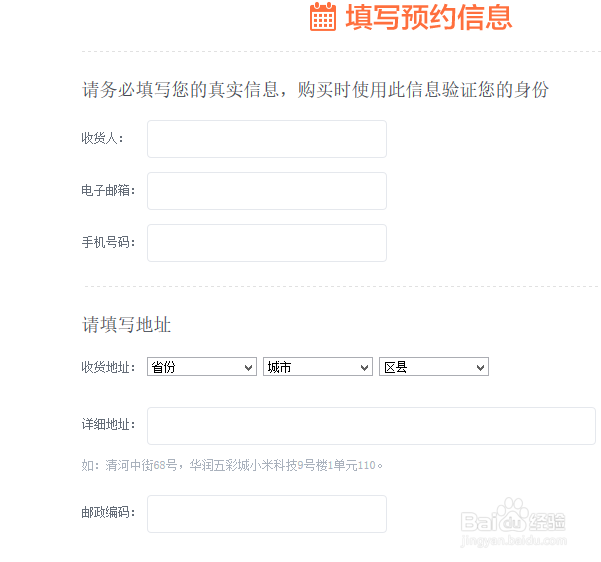Click the 填写预约信息 heading text
This screenshot has width=601, height=562.
tap(429, 17)
